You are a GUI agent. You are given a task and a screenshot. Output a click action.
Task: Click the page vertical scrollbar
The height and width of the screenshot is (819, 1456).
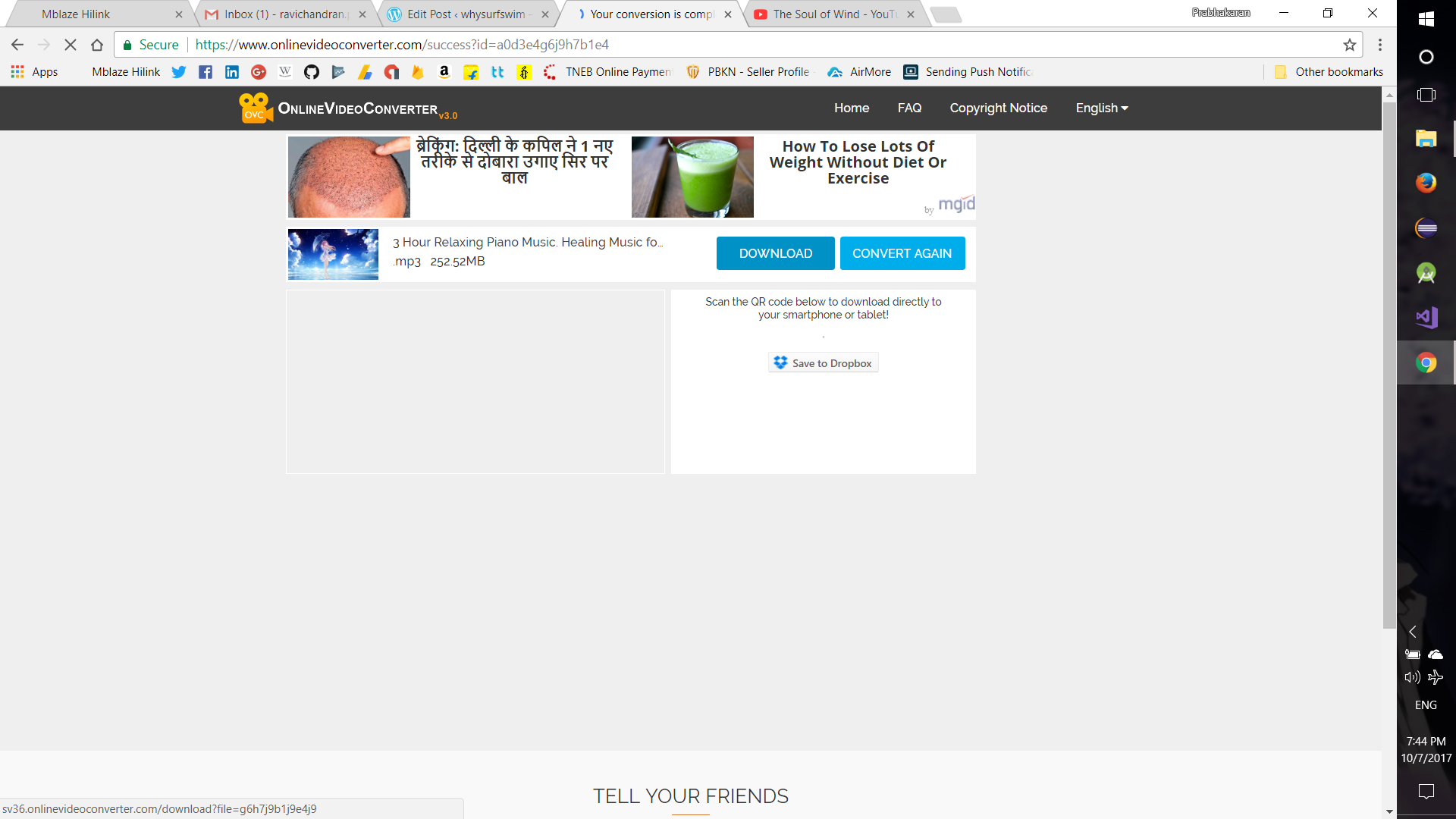pyautogui.click(x=1389, y=364)
